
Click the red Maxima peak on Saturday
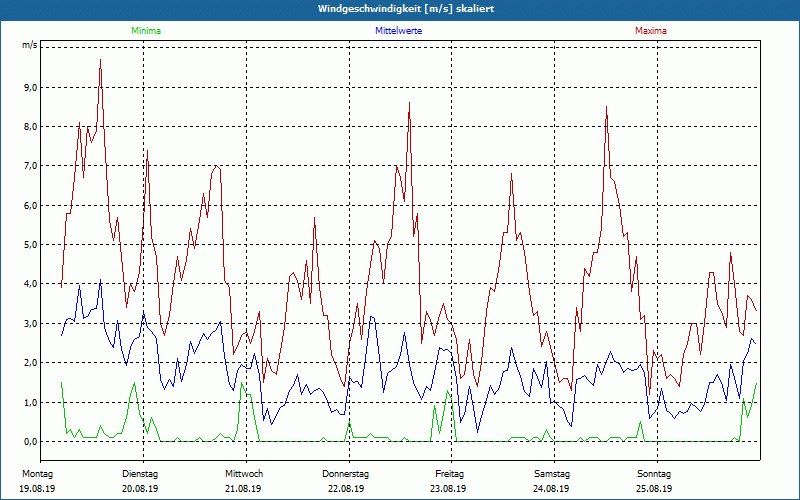[x=606, y=107]
